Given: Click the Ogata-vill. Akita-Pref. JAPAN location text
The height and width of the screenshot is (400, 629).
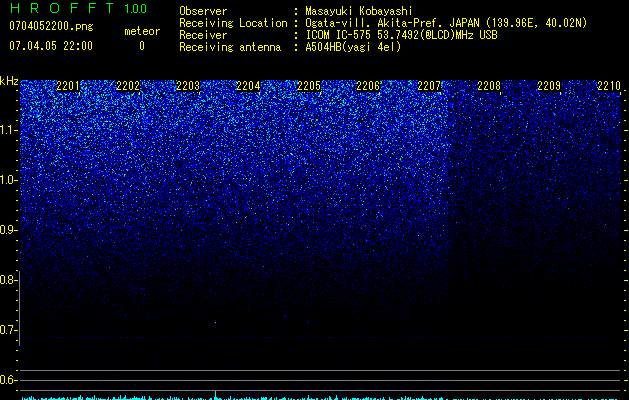Looking at the screenshot, I should (x=446, y=23).
